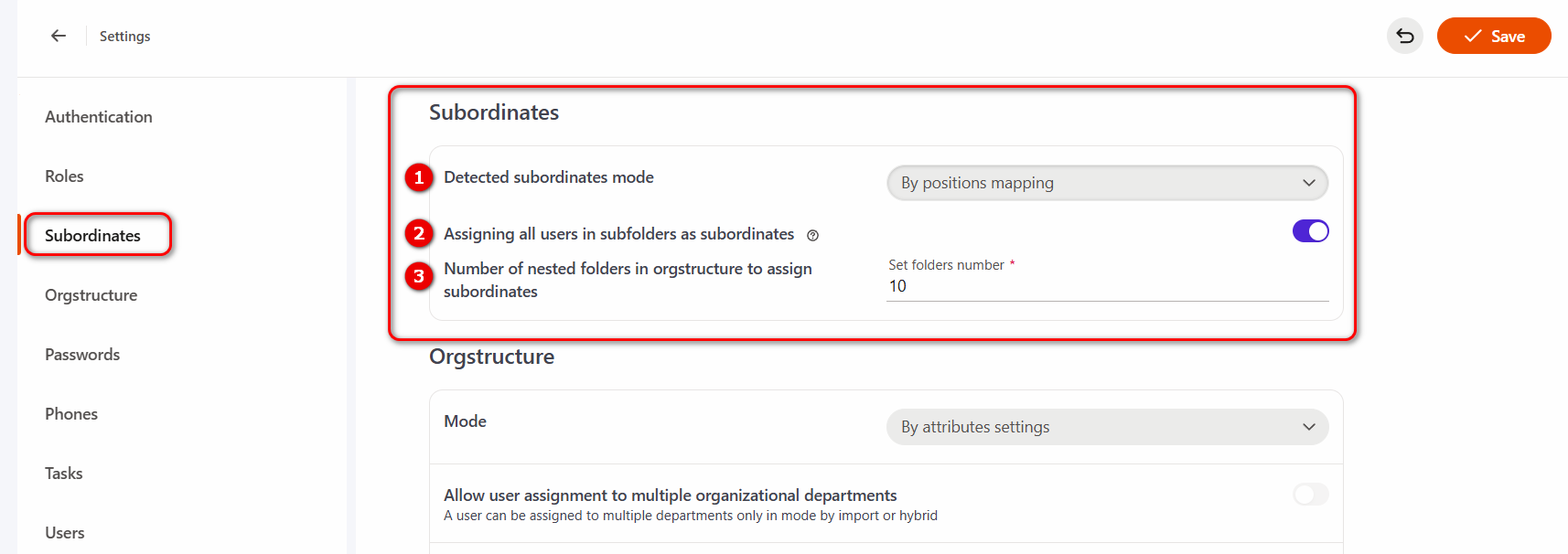
Task: Open the Phones settings section
Action: point(71,414)
